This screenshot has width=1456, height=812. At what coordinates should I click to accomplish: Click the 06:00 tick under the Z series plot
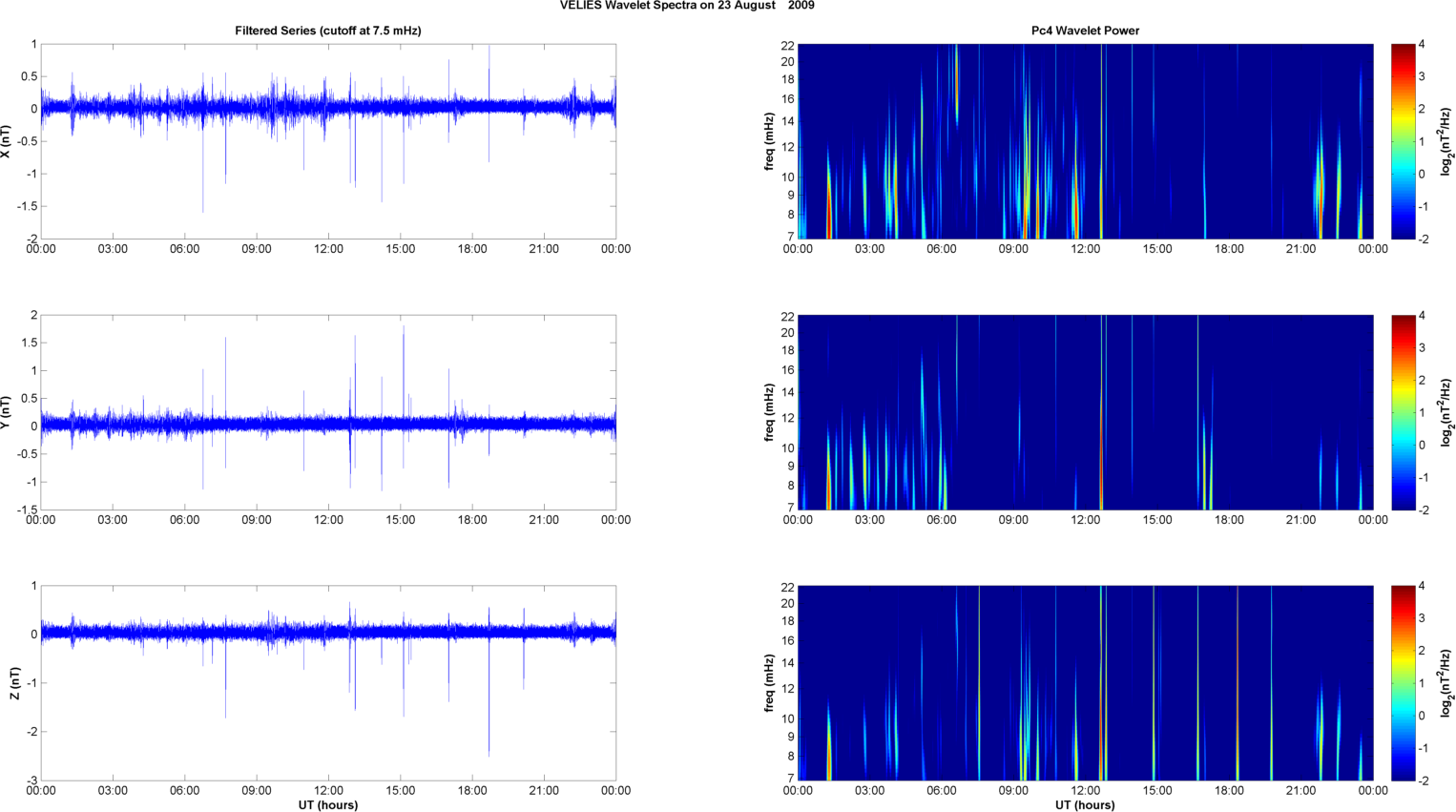pos(184,791)
